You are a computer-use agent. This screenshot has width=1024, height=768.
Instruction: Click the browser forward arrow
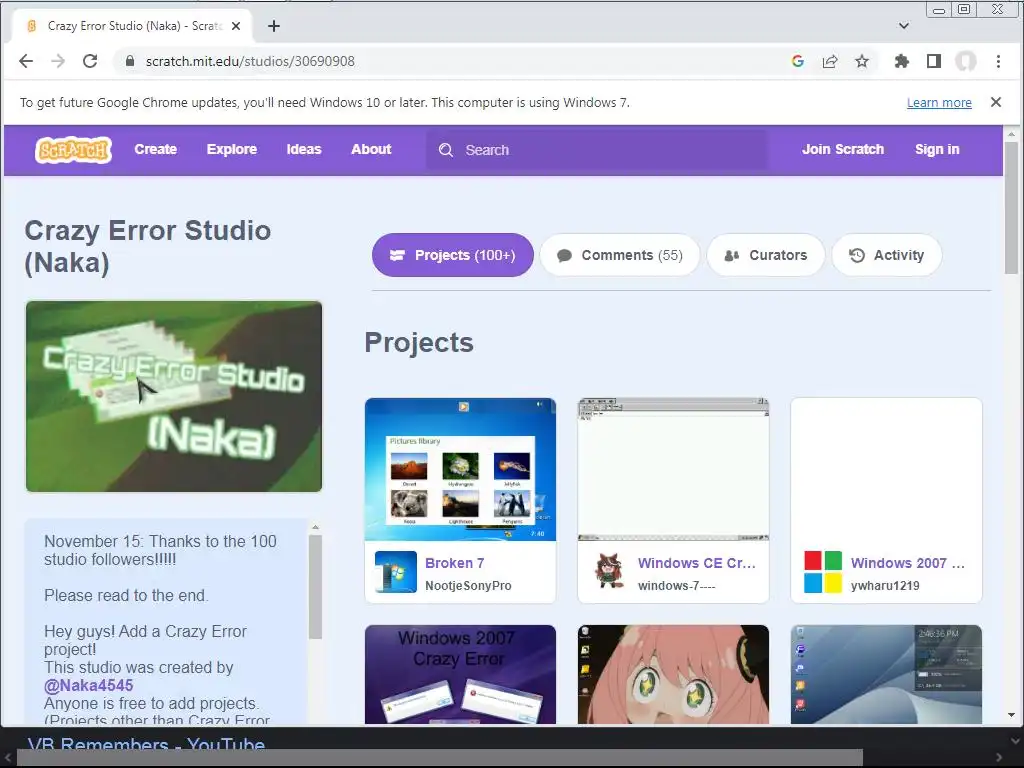point(58,61)
